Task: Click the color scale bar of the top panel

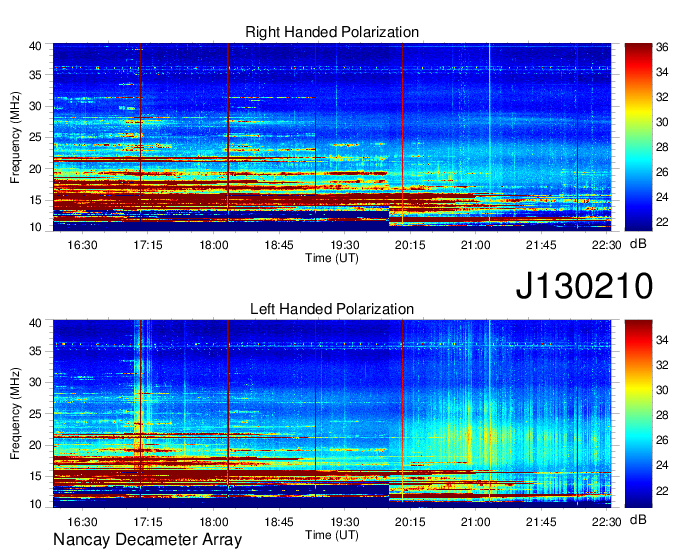Action: point(638,137)
